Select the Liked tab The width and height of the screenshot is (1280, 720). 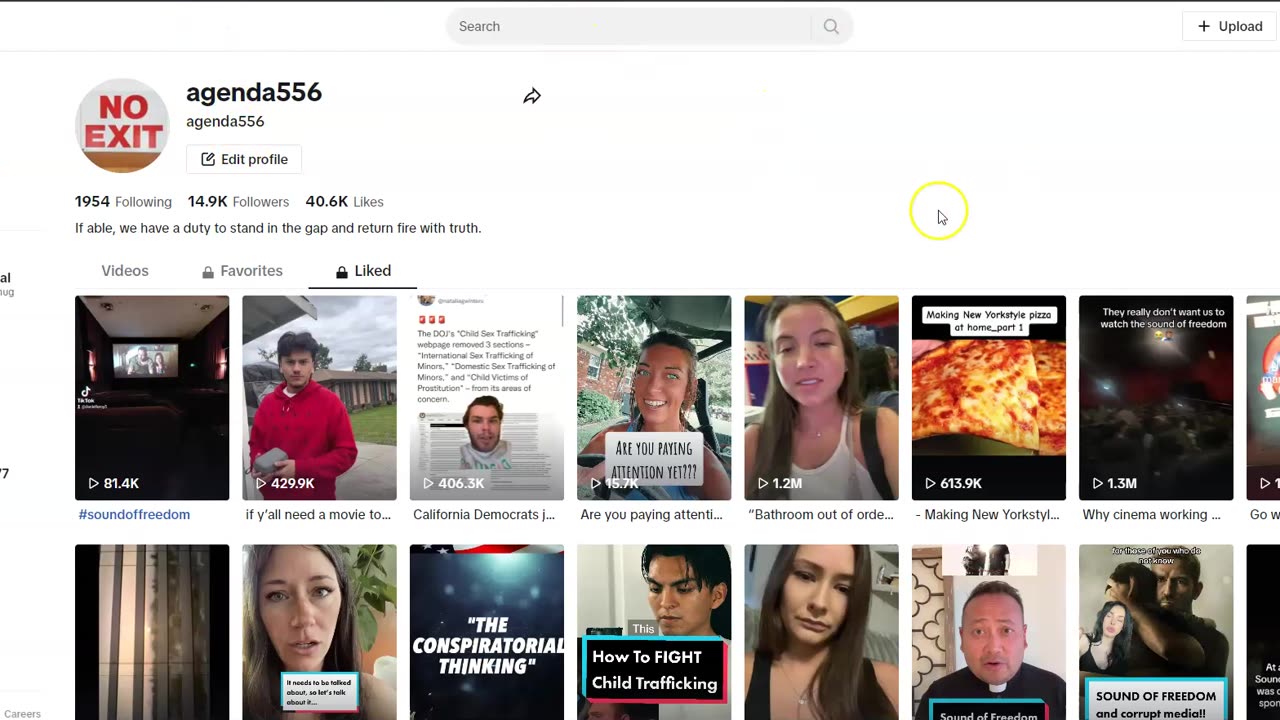pyautogui.click(x=363, y=271)
